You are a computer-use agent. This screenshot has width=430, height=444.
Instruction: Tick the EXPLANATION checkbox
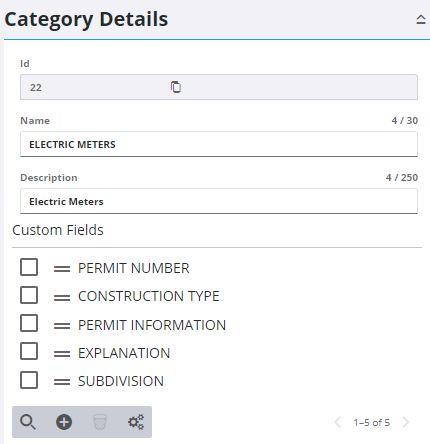29,351
